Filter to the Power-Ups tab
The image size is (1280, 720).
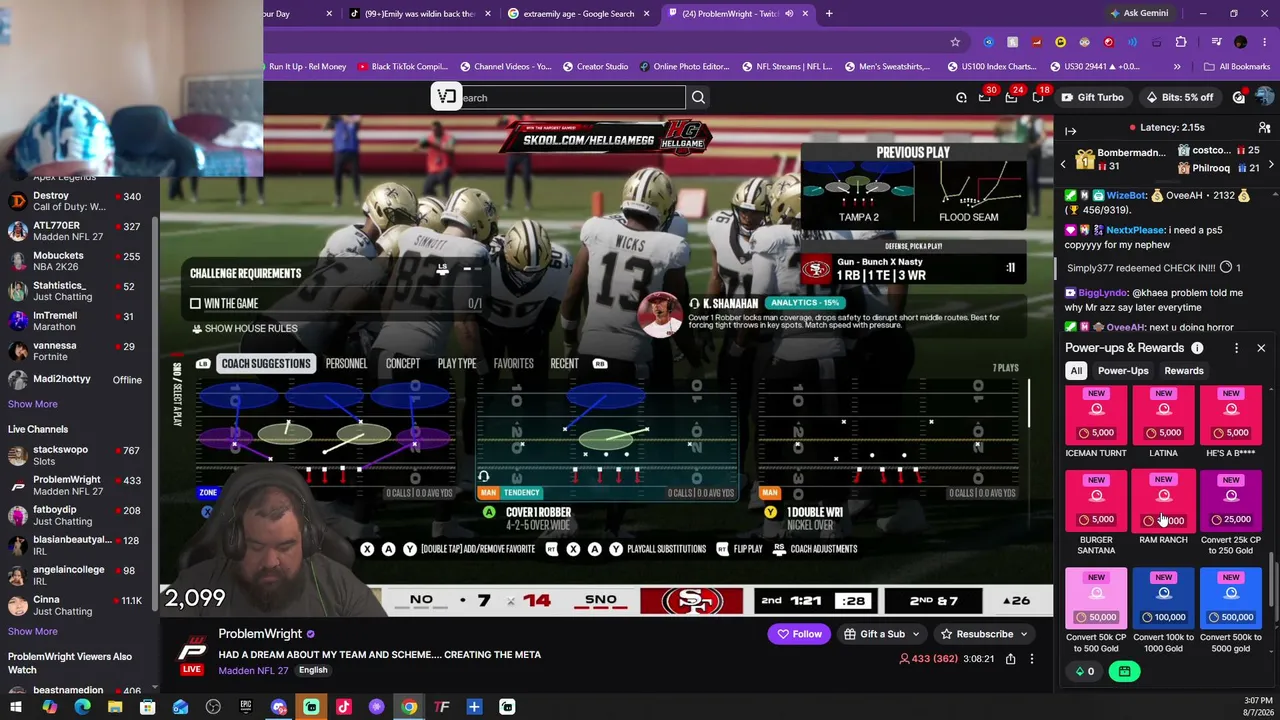point(1123,371)
